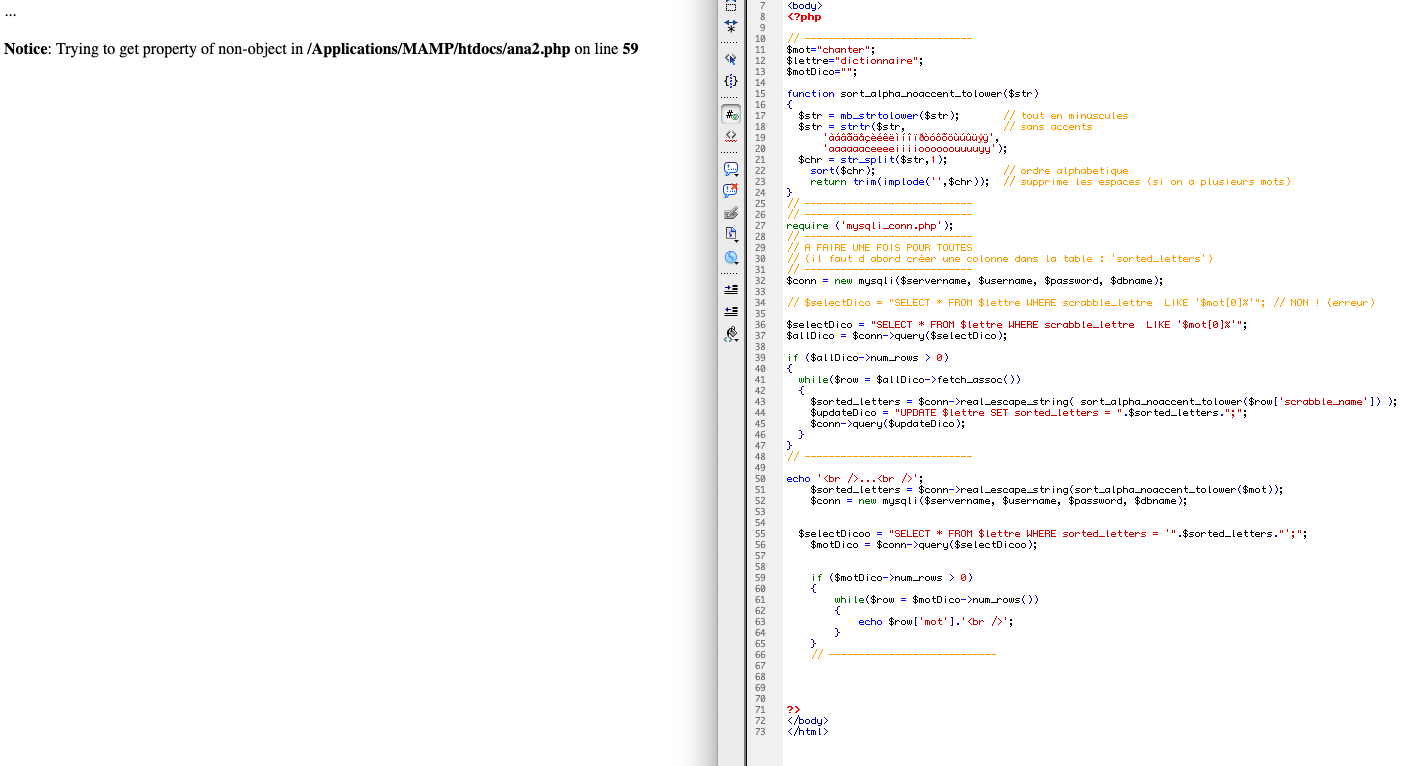This screenshot has height=766, width=1422.
Task: Click the Remove Comment icon
Action: [x=731, y=190]
